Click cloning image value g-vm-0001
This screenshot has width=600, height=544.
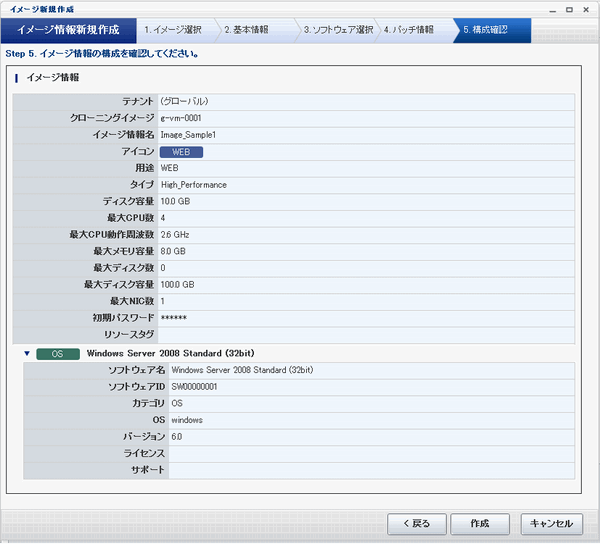point(181,118)
